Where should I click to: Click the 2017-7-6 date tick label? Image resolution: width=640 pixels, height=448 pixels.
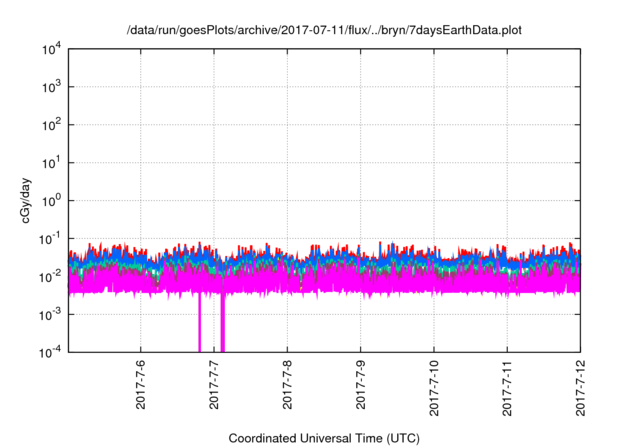140,384
